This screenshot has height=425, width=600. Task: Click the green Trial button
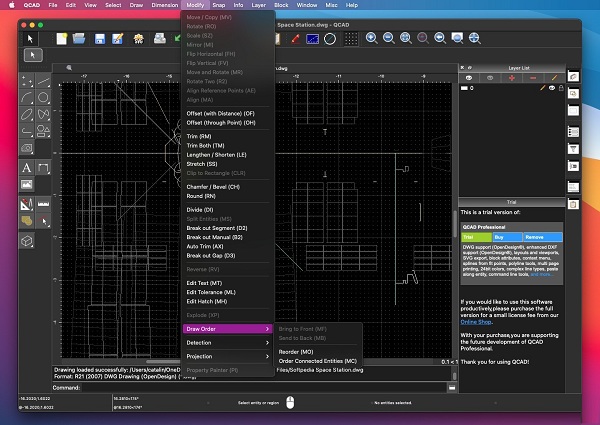point(476,237)
